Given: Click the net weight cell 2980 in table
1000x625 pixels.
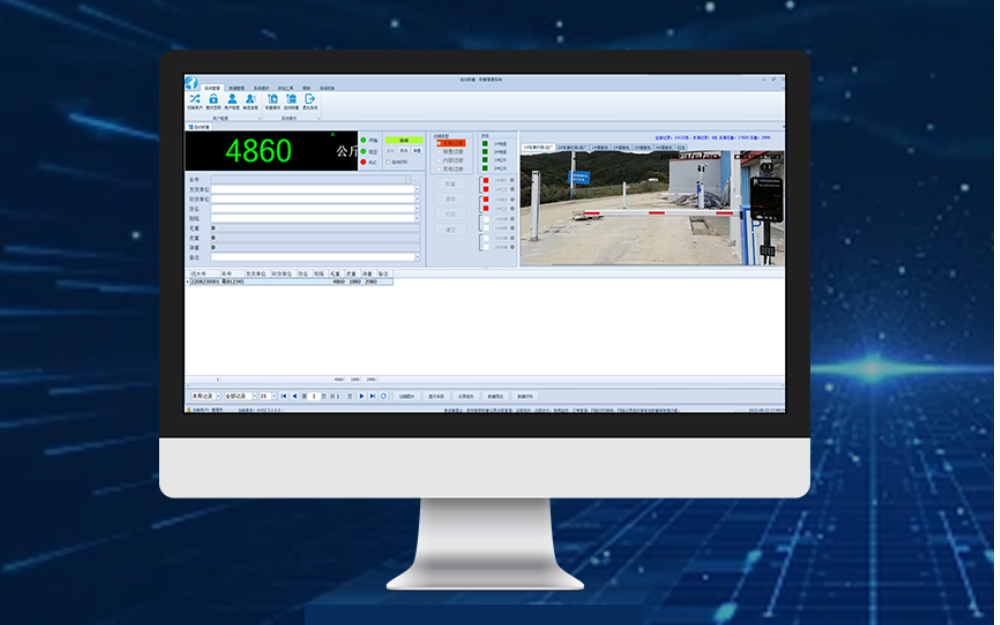Looking at the screenshot, I should pos(371,281).
